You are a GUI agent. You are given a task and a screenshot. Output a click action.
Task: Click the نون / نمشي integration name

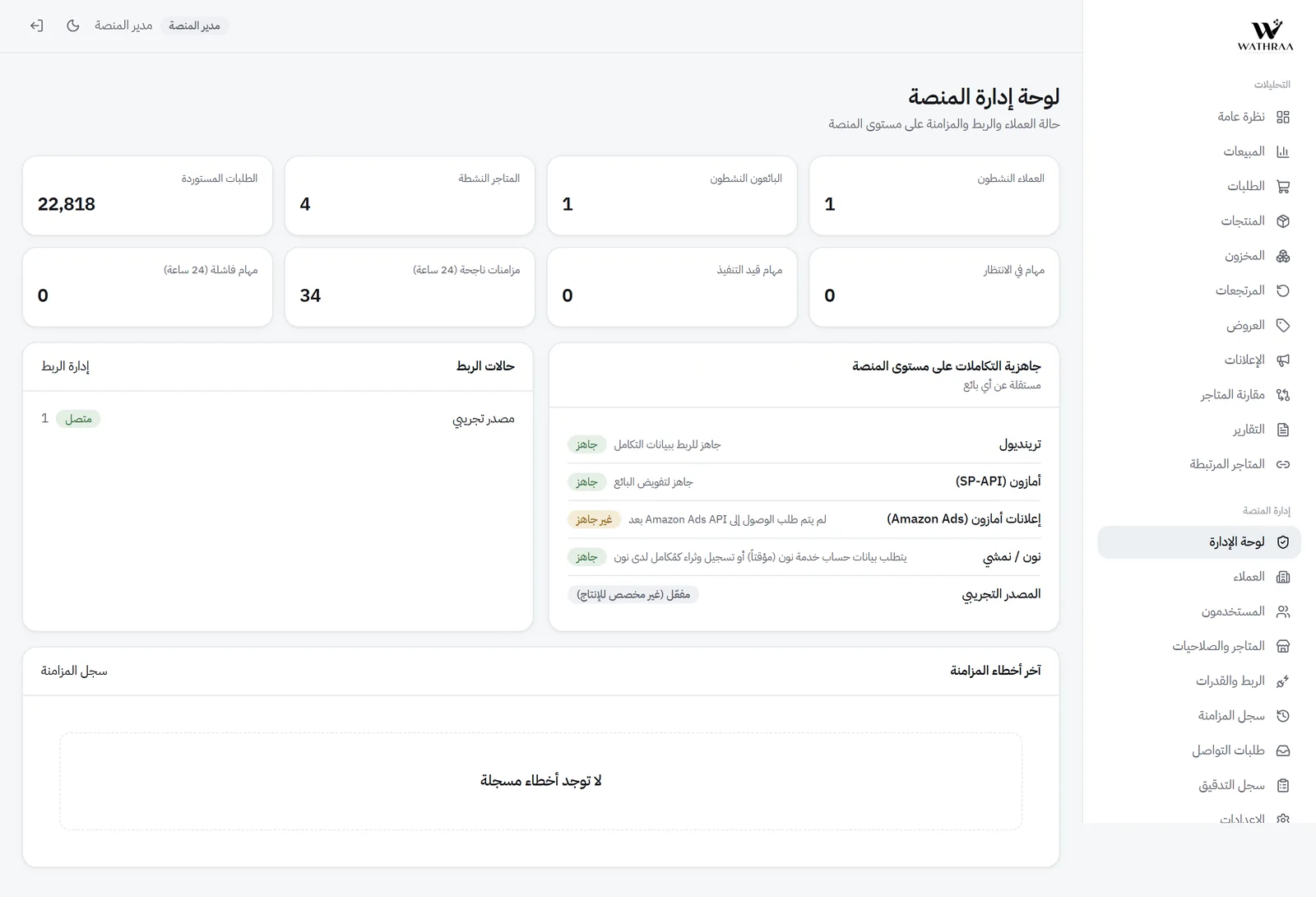click(1012, 557)
